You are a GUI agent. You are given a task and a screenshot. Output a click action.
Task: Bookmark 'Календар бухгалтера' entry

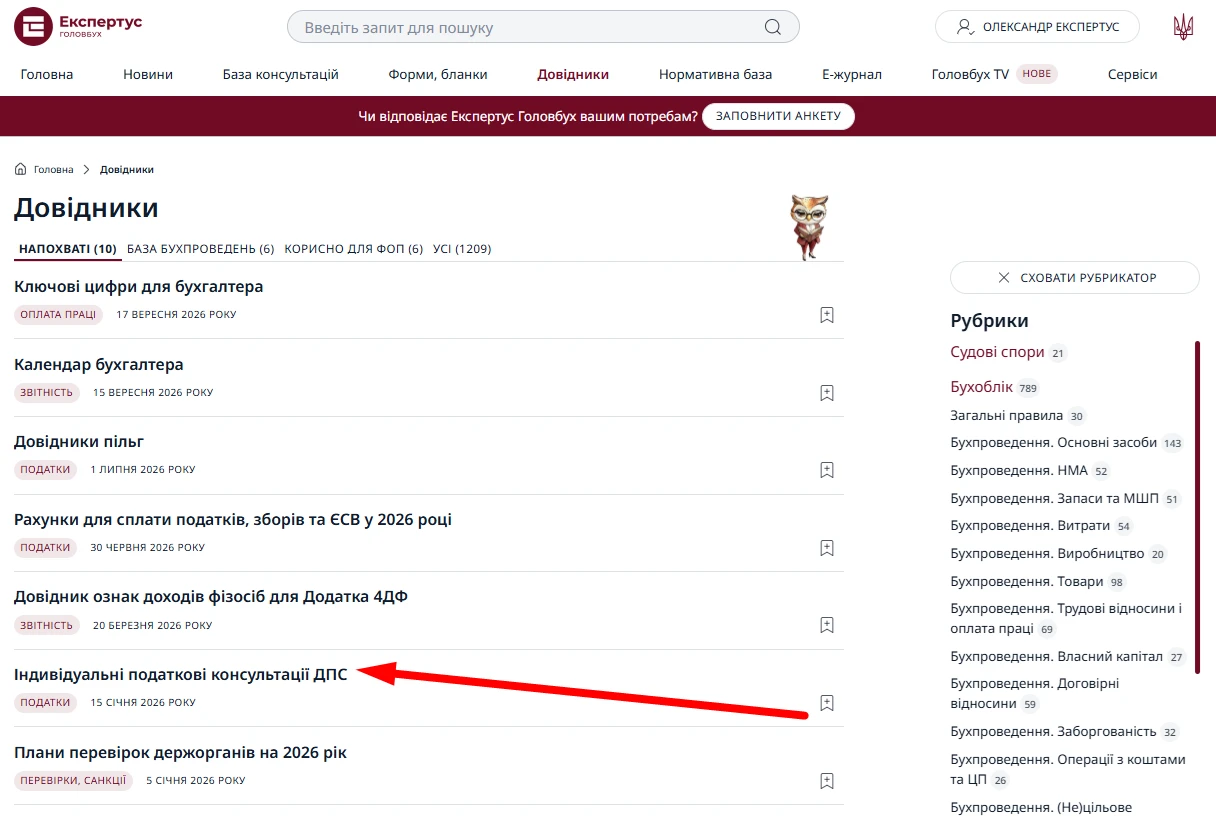pos(826,393)
